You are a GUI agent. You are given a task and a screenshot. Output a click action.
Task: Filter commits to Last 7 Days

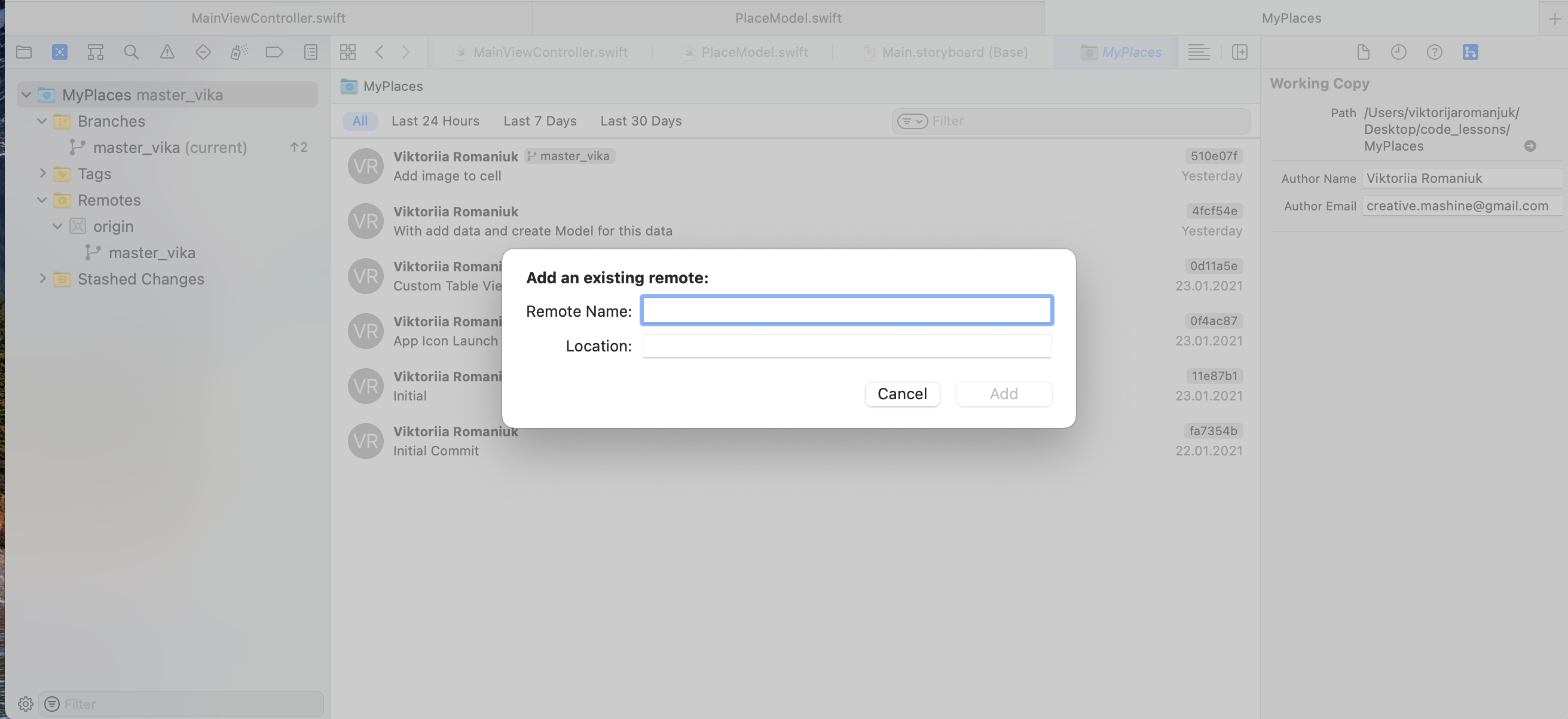point(540,121)
